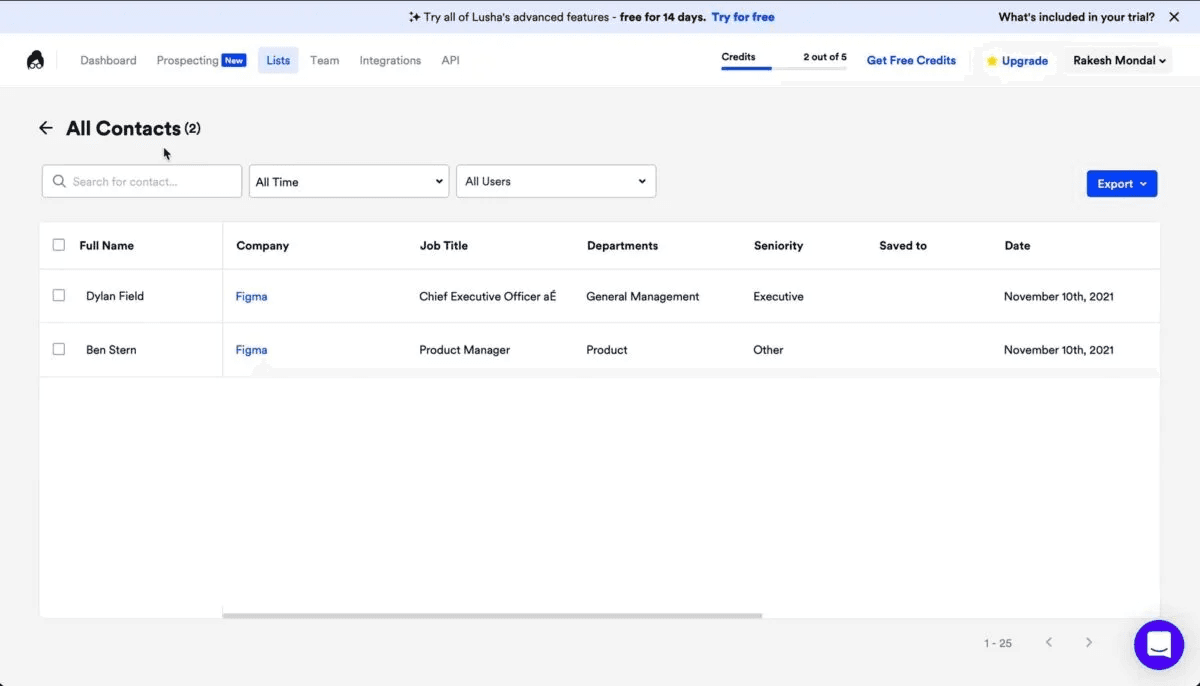Go to previous page arrow

coord(1049,642)
